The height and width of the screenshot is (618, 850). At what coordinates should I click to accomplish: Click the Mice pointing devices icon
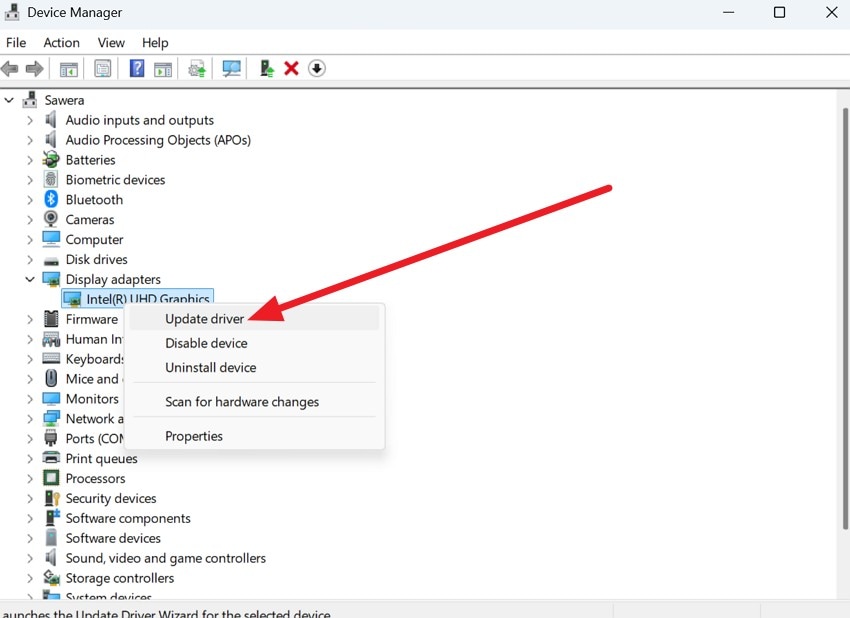point(51,378)
